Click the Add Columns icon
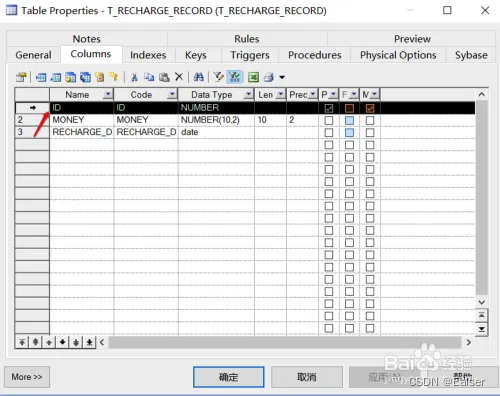 70,77
